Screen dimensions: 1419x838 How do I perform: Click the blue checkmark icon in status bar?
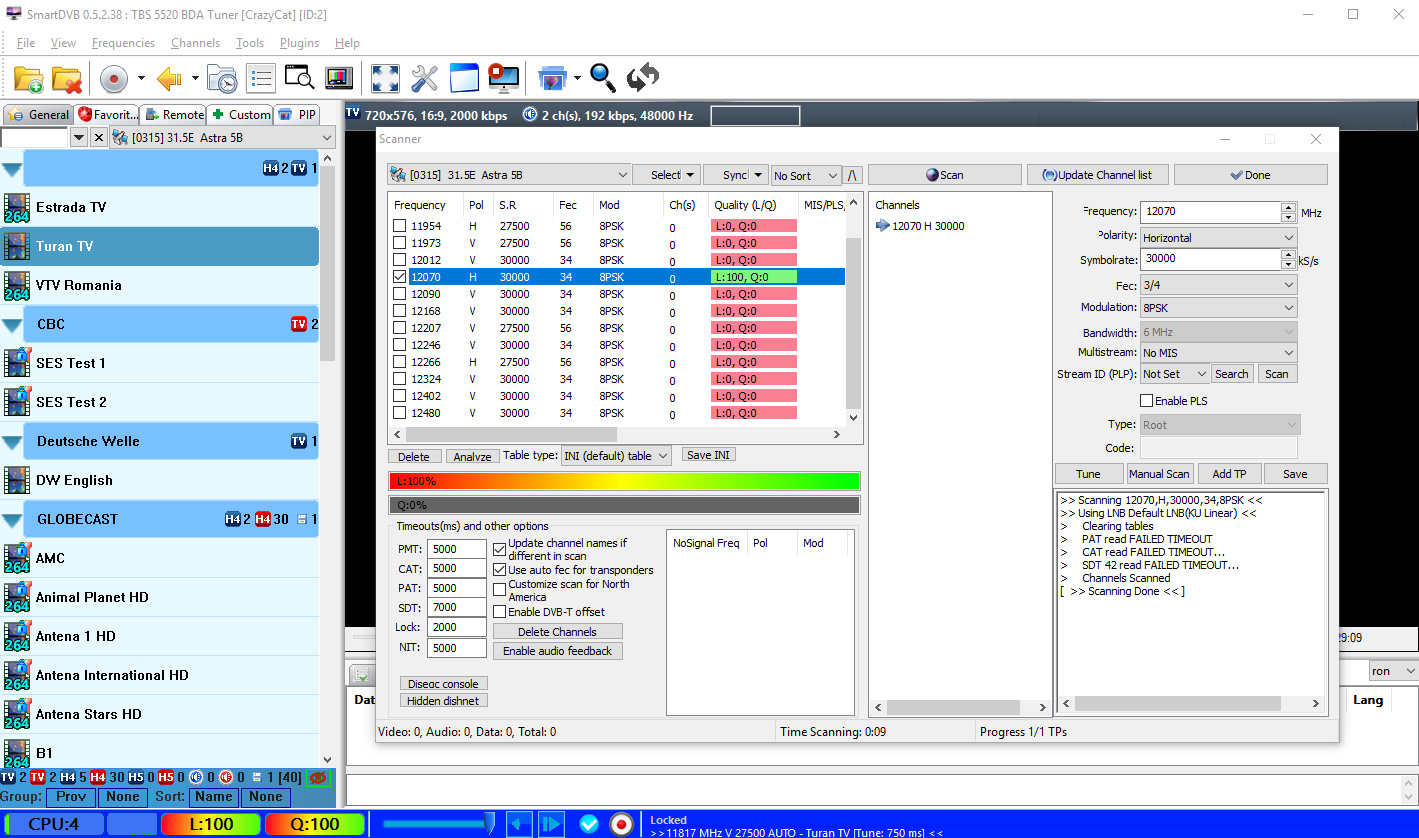tap(589, 824)
